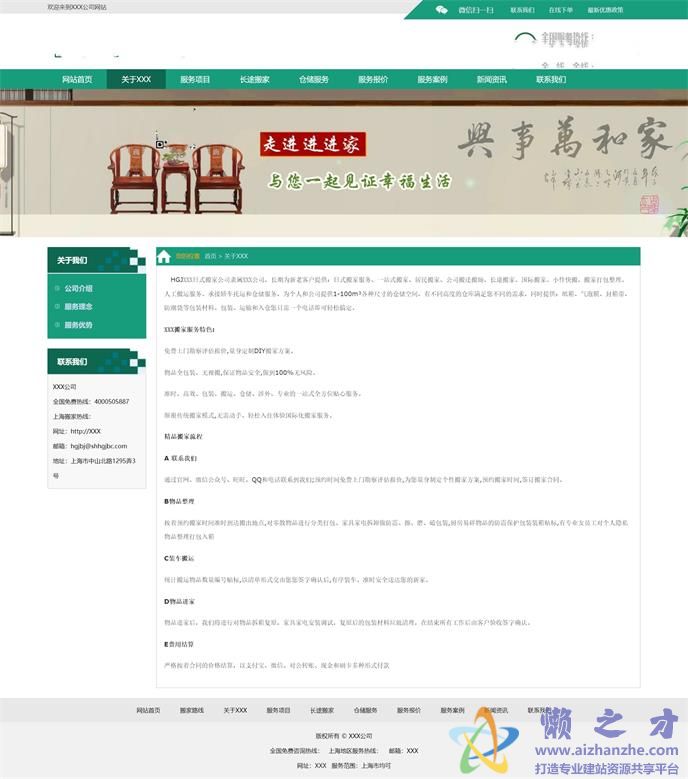The width and height of the screenshot is (688, 779).
Task: Click the bullet beside 服务理念
Action: tap(56, 306)
